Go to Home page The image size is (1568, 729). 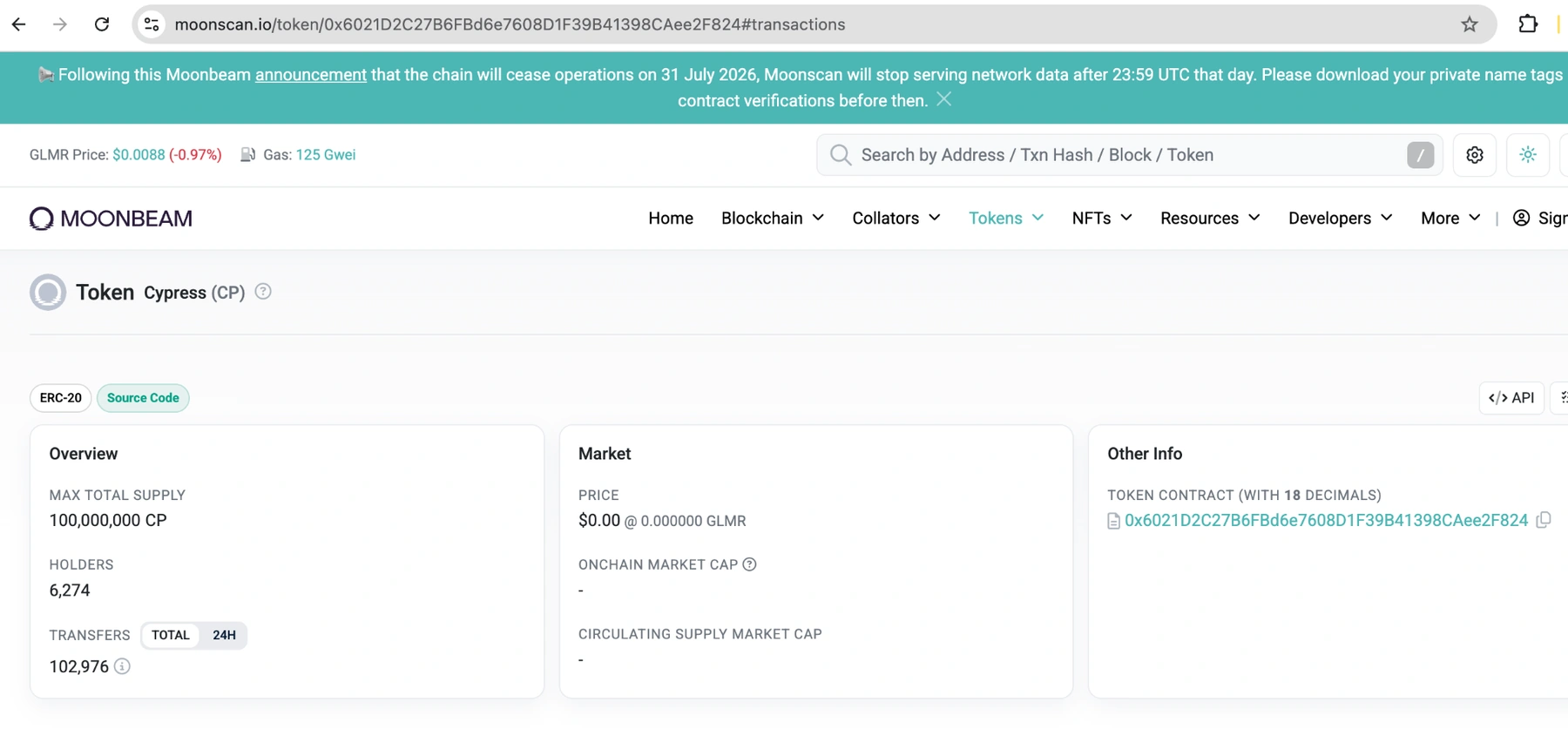pos(671,219)
